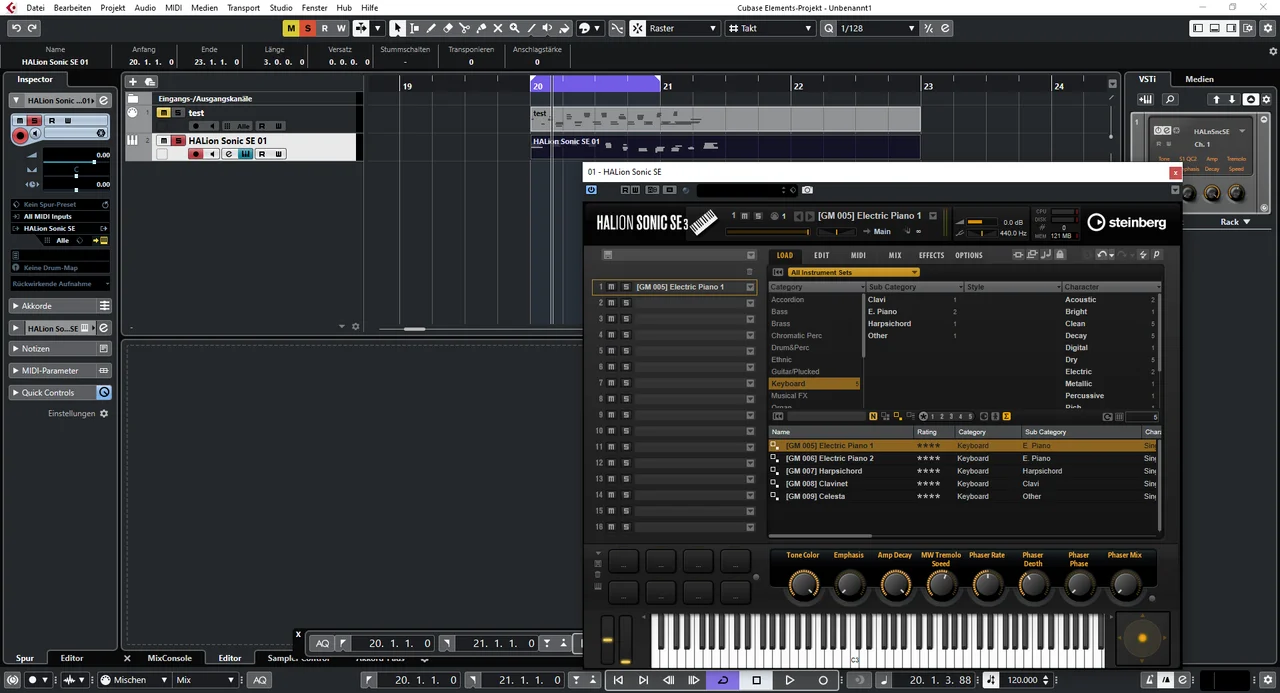1280x693 pixels.
Task: Mute HALion slot 1 Electric Piano
Action: coord(612,287)
